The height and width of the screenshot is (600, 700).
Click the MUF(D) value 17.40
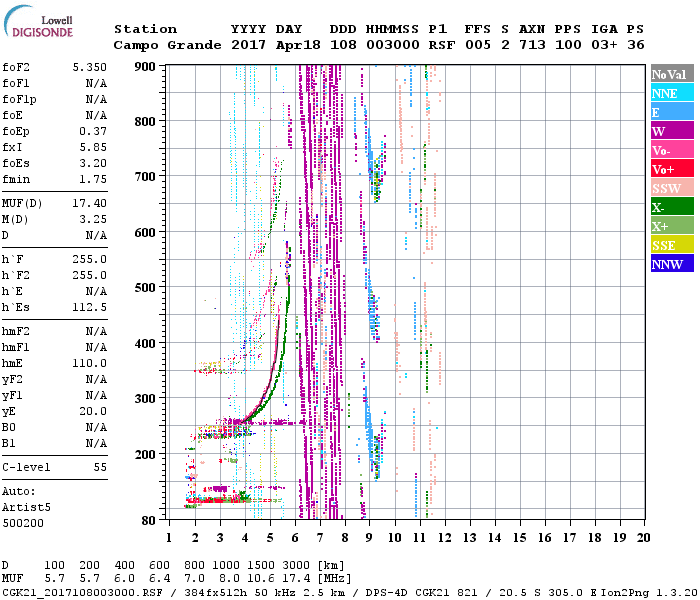[x=89, y=203]
